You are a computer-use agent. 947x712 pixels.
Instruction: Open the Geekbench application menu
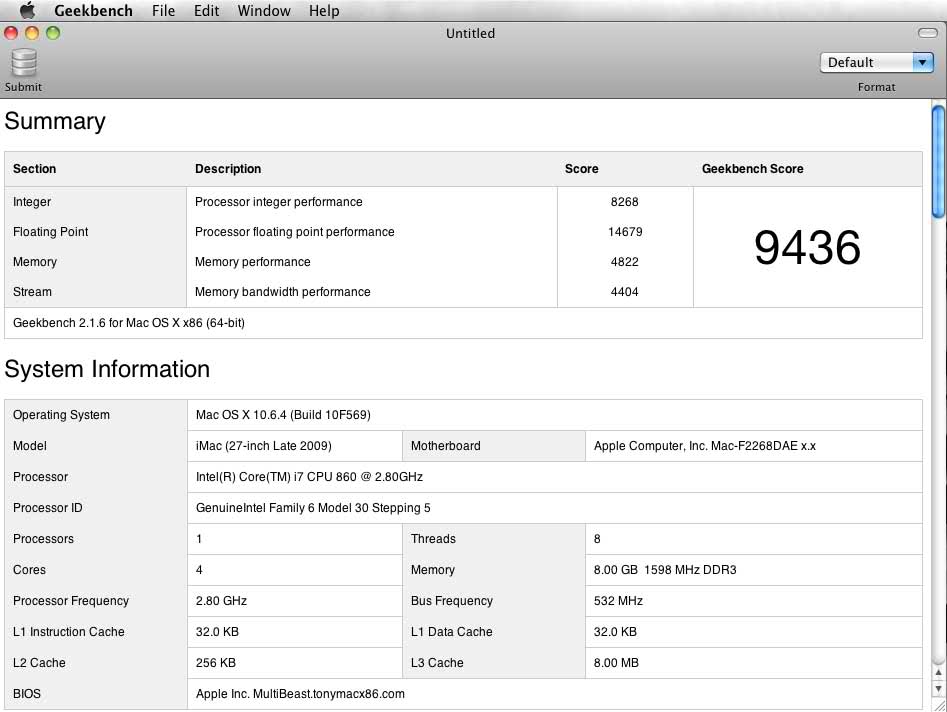click(x=93, y=10)
